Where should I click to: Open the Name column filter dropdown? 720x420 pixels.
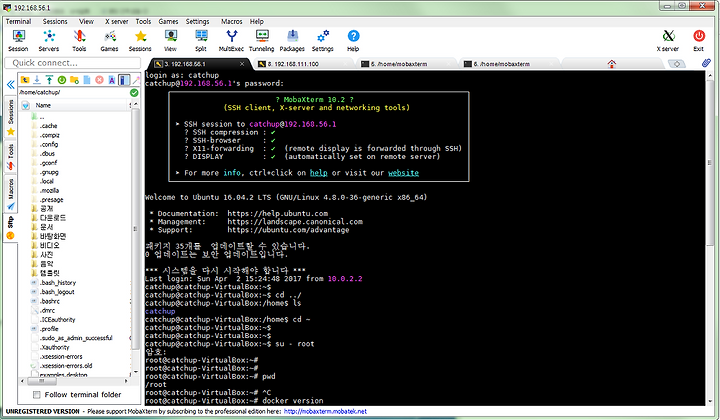pos(26,106)
